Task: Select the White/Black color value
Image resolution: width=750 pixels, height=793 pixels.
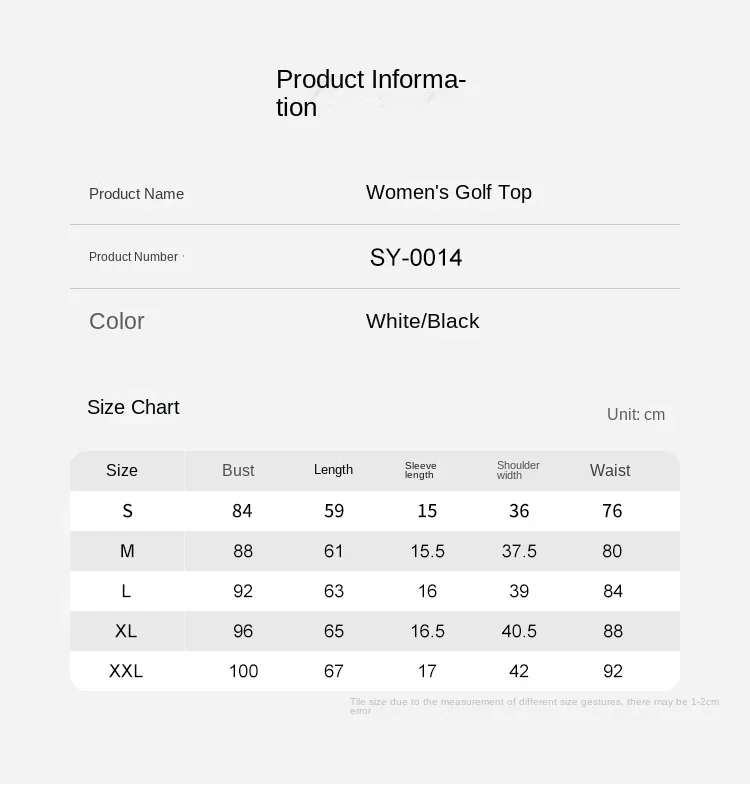Action: point(422,321)
